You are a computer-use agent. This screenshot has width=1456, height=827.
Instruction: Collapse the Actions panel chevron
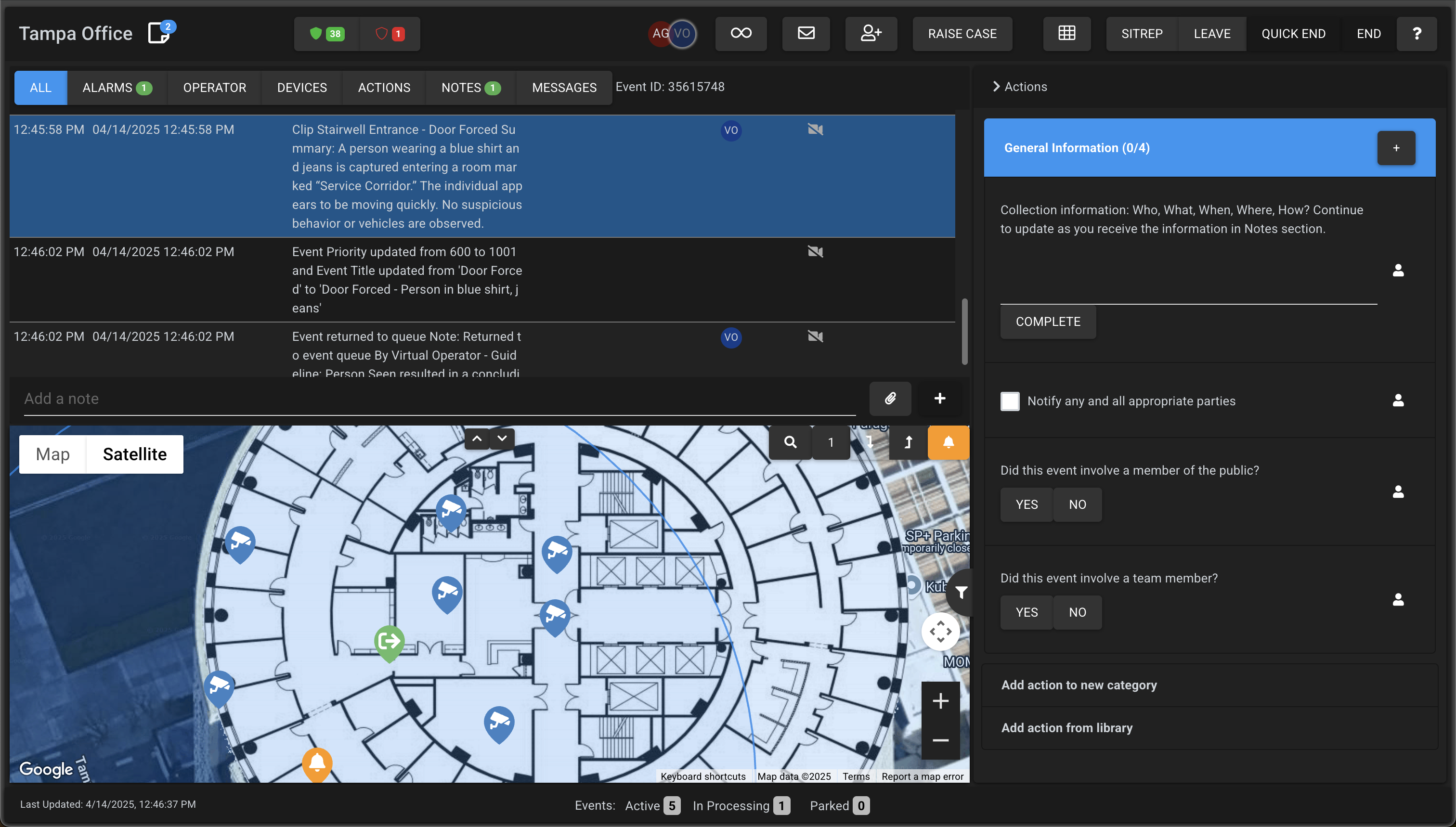[x=996, y=86]
